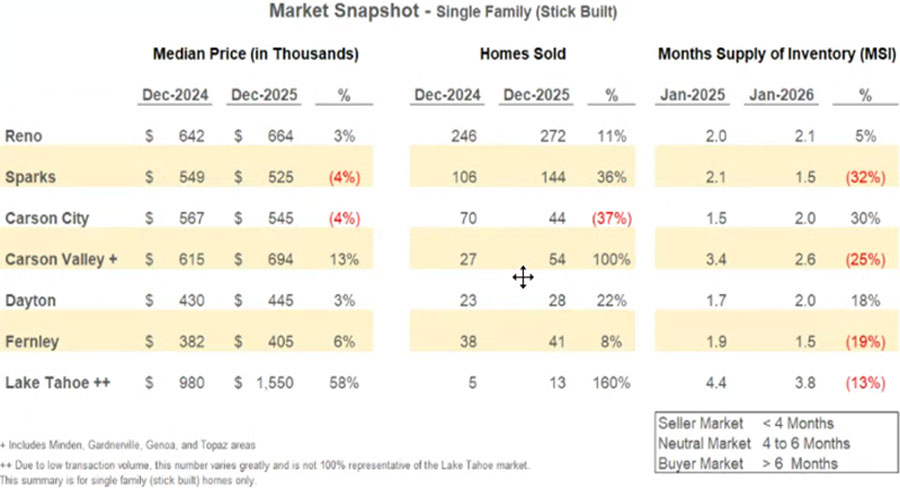
Task: Select the Fernley row label
Action: (x=32, y=341)
